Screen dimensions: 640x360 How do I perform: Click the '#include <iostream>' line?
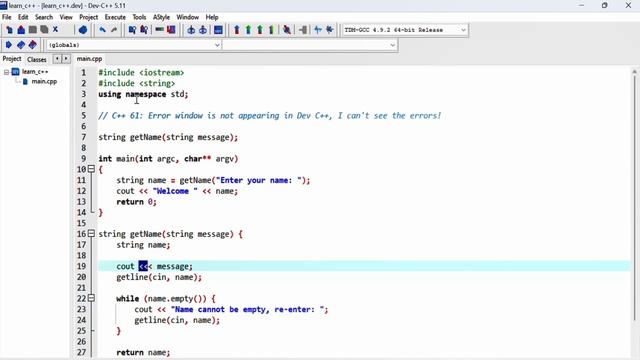141,72
